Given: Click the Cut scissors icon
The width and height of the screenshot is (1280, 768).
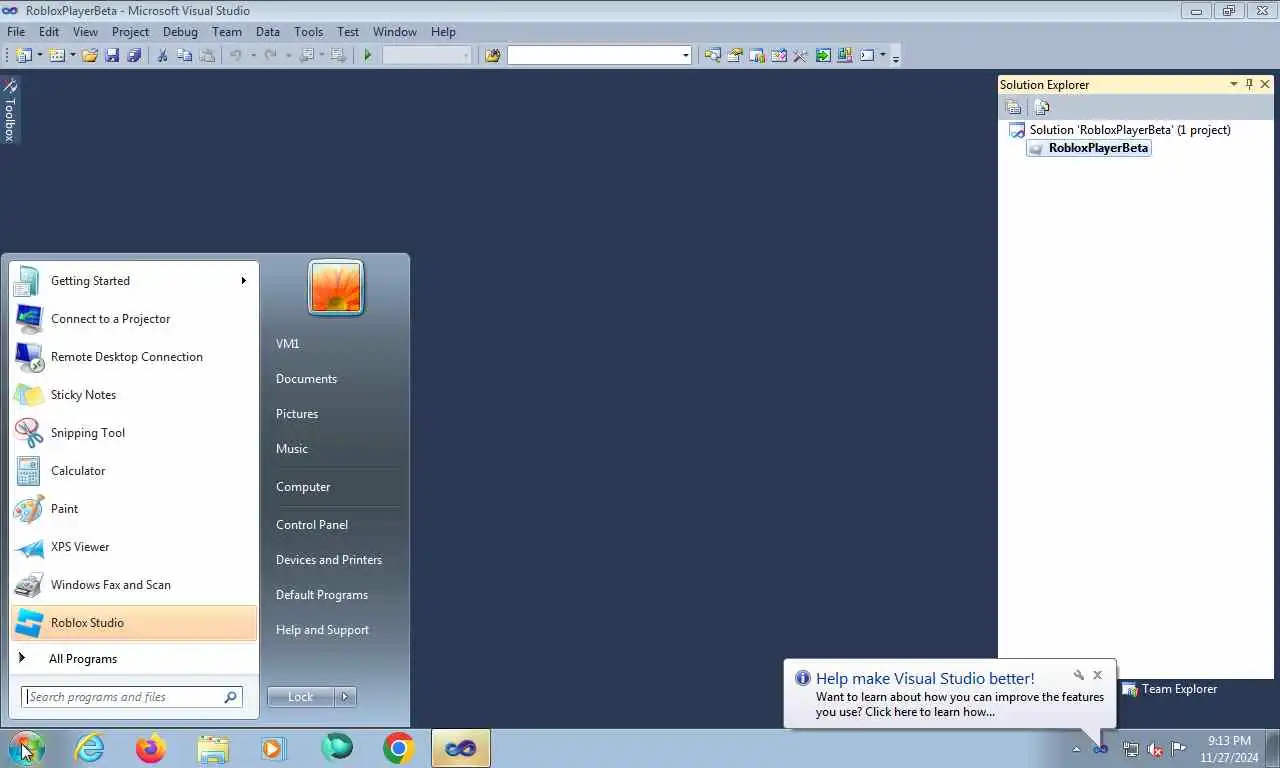Looking at the screenshot, I should 162,56.
